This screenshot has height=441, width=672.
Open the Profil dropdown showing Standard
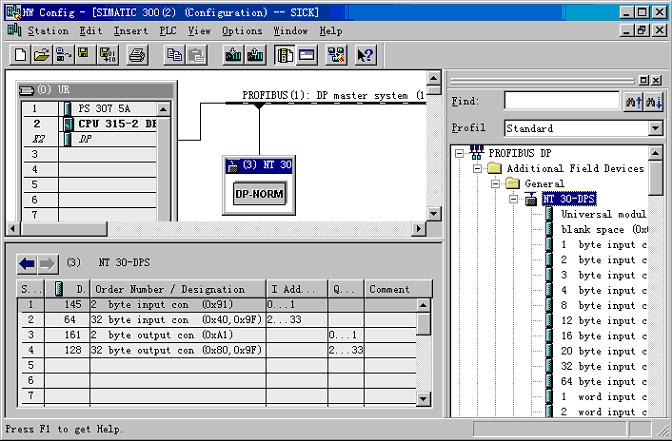point(655,128)
